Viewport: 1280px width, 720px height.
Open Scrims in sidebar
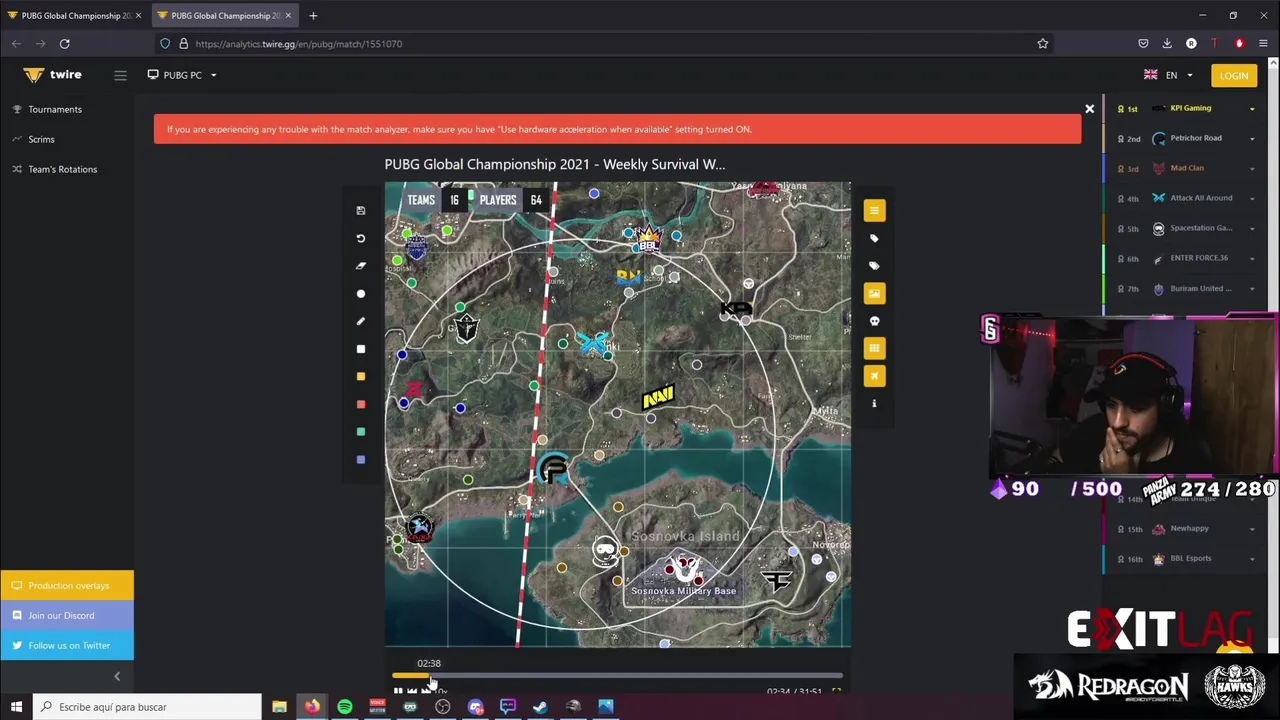[41, 139]
